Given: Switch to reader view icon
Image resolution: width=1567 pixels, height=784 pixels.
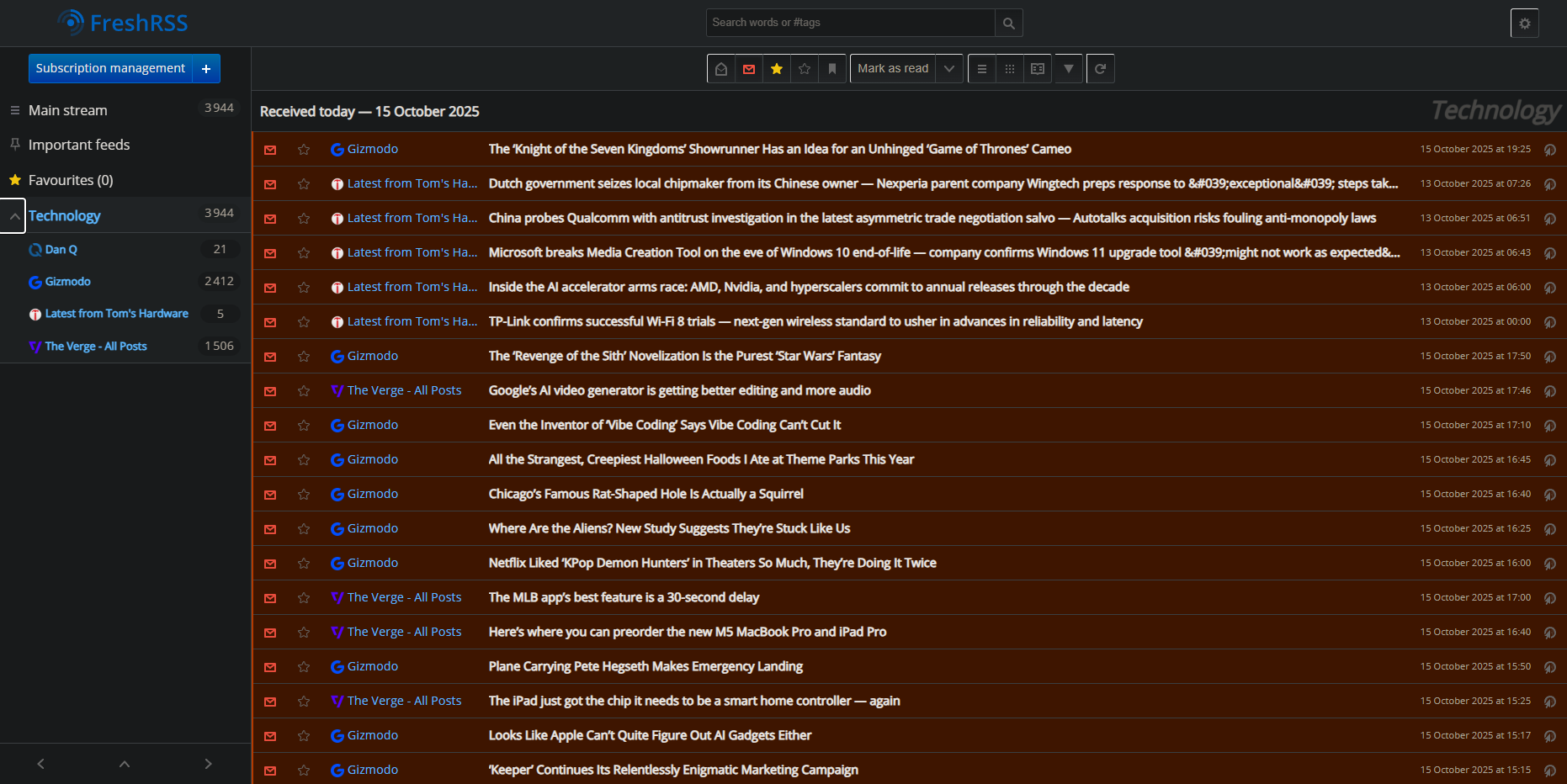Looking at the screenshot, I should (1038, 69).
